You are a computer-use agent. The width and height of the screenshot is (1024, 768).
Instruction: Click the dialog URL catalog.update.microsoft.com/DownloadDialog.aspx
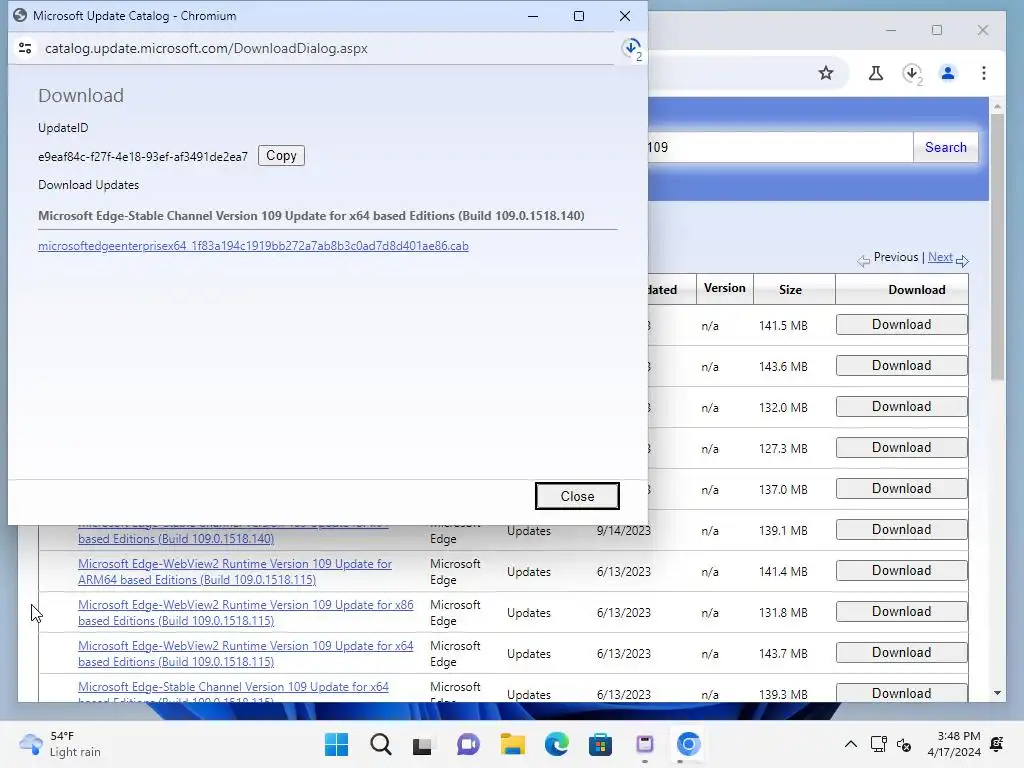206,48
